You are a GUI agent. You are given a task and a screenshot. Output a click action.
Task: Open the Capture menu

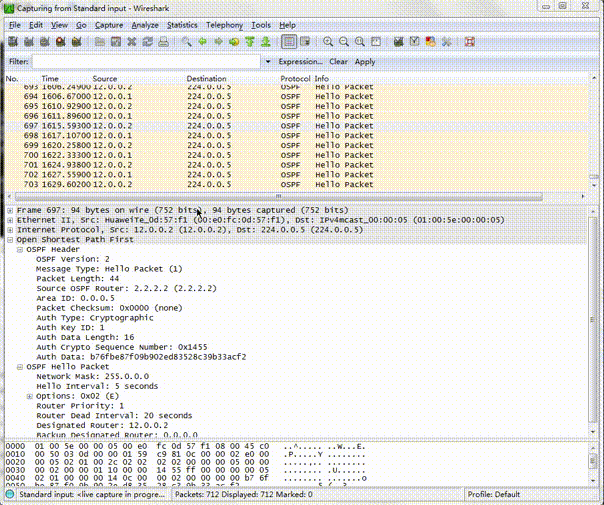pyautogui.click(x=109, y=25)
